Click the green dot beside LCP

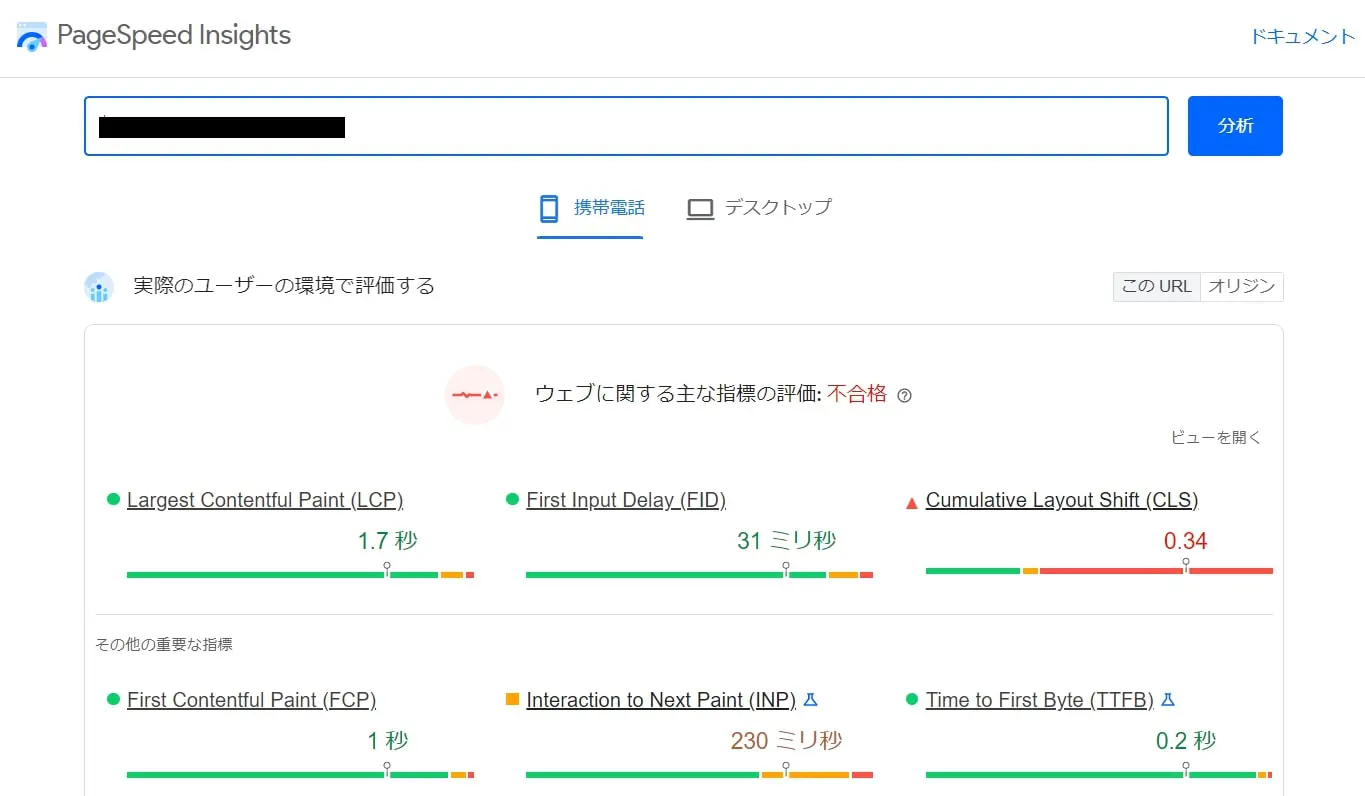click(113, 499)
